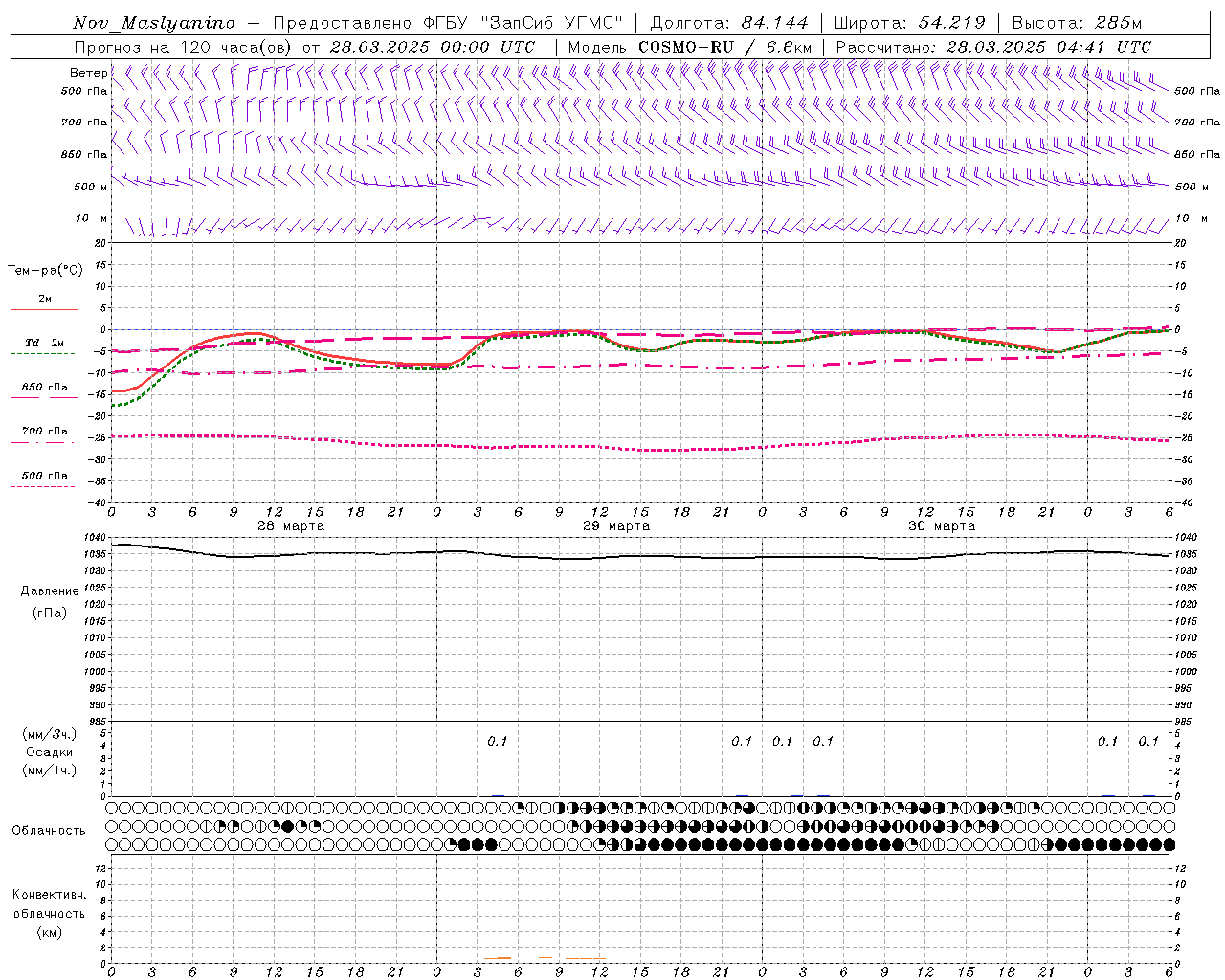Click the station name Nov_Maslyanino

(154, 23)
